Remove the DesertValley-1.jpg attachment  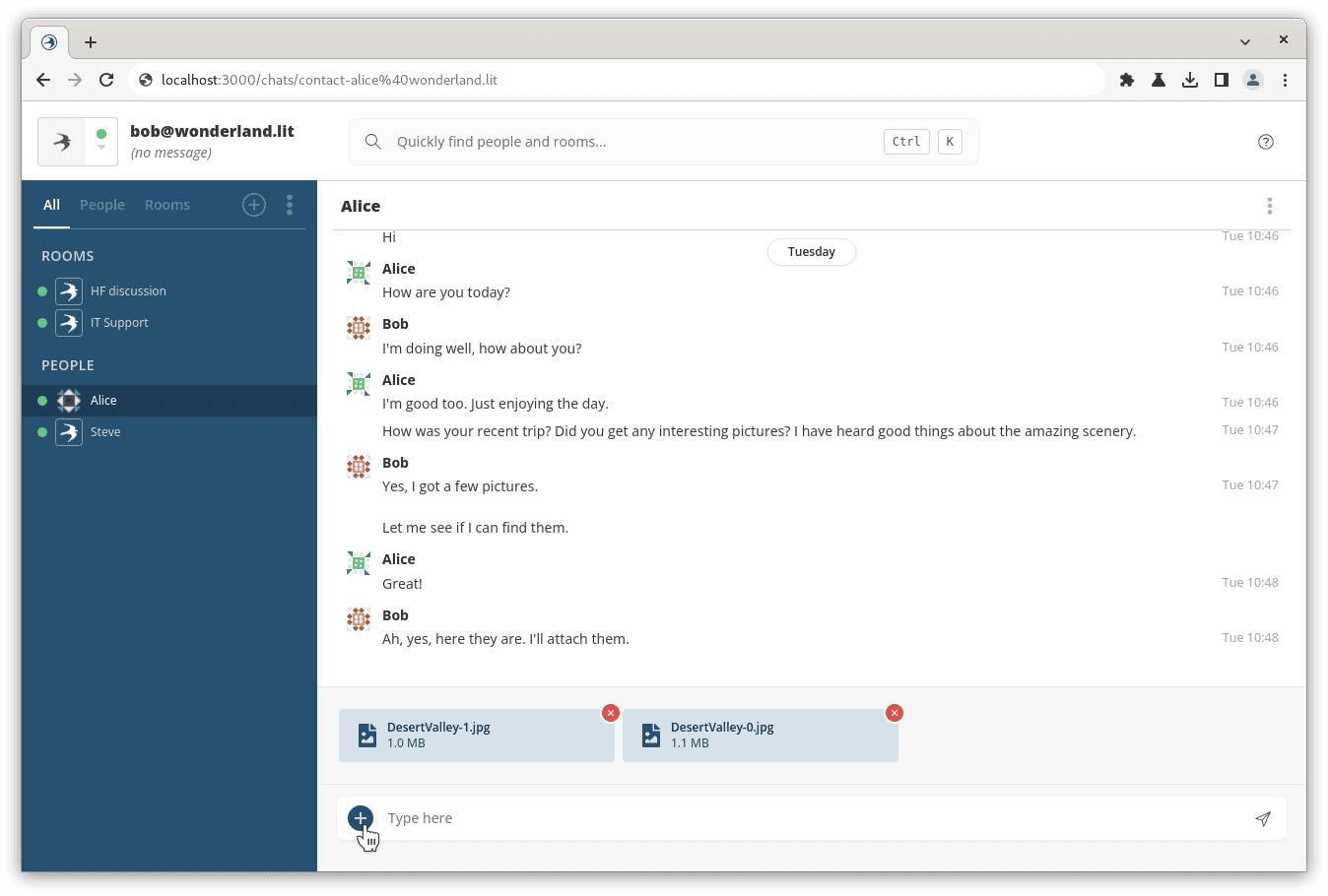pyautogui.click(x=611, y=713)
